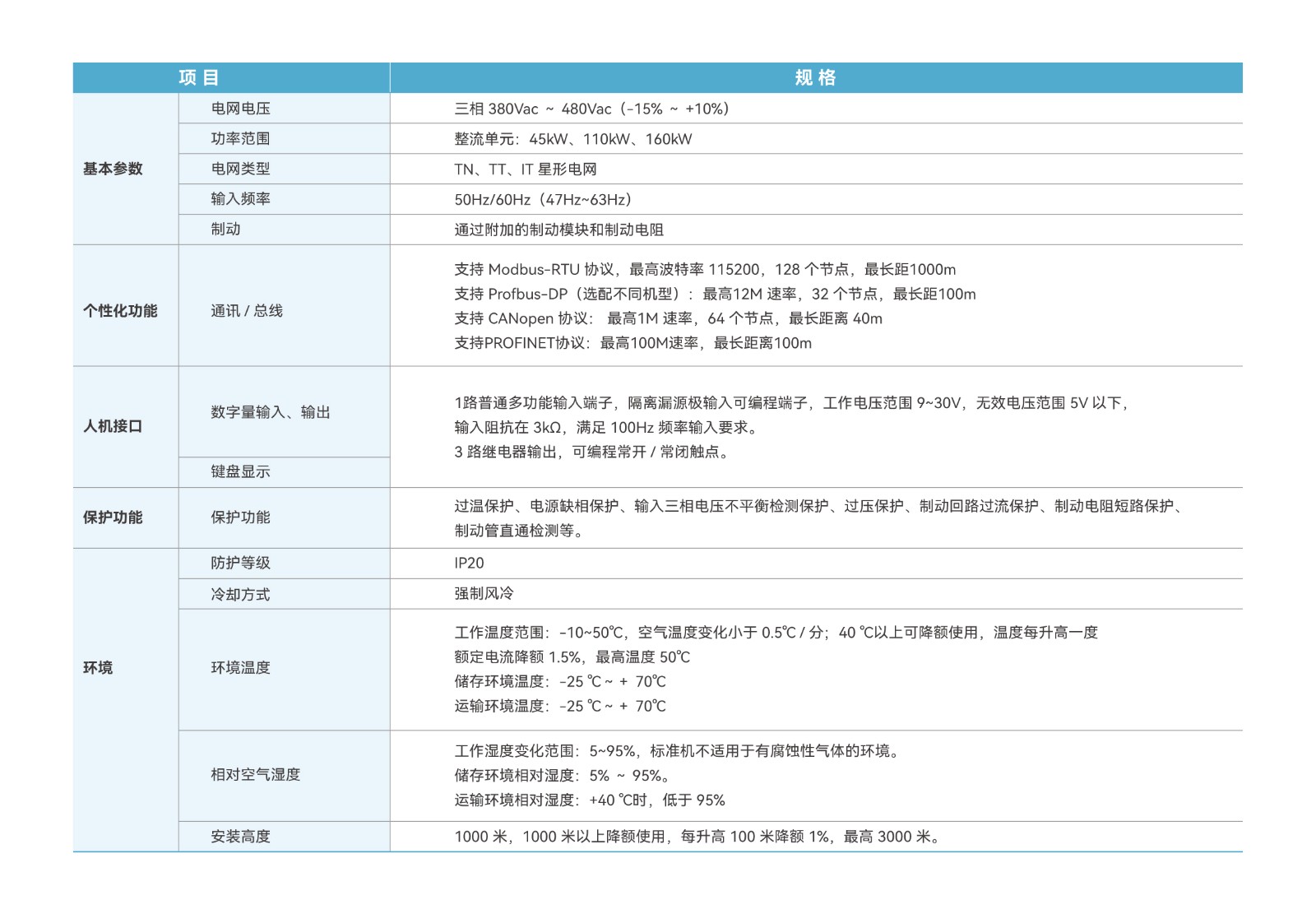This screenshot has height=914, width=1316.
Task: Select the 基本参数 category cell
Action: tap(113, 169)
